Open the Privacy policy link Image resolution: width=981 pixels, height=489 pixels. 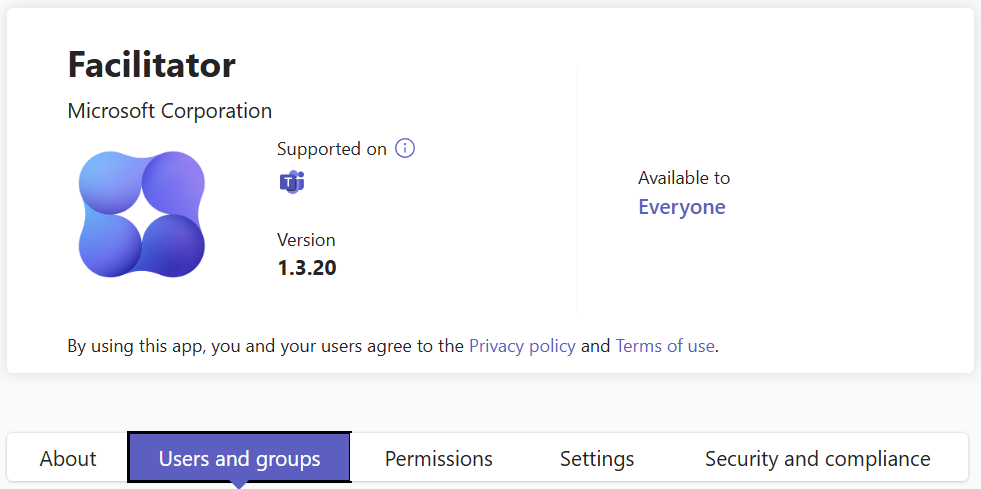pyautogui.click(x=522, y=346)
